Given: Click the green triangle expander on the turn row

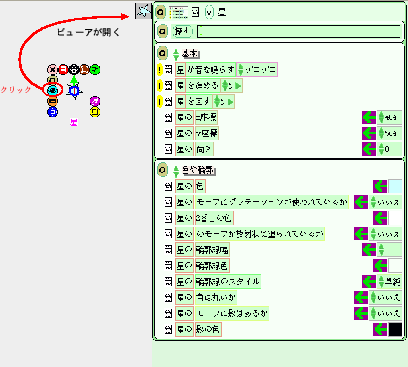Looking at the screenshot, I should click(x=230, y=102).
